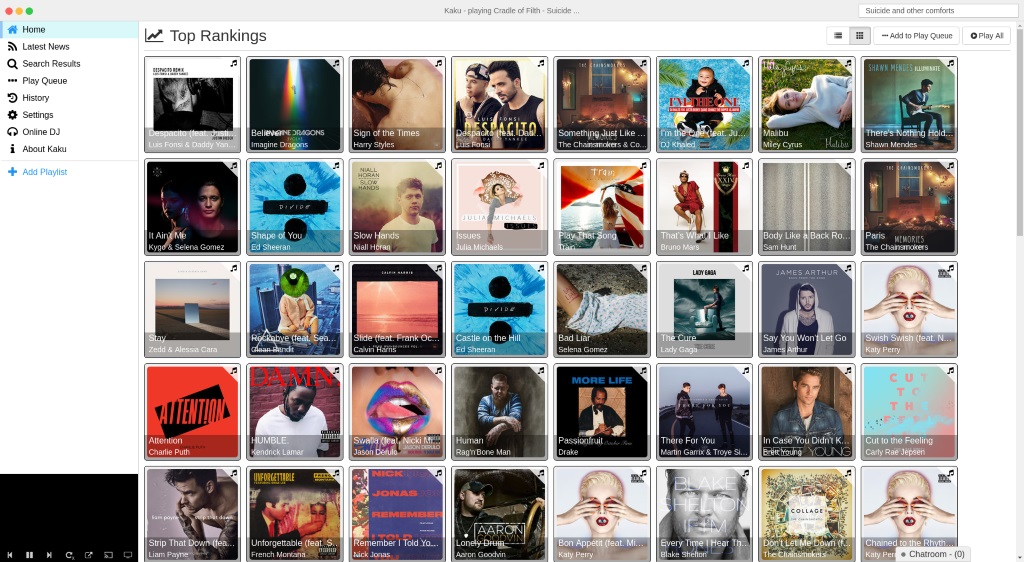Select Bad Liar by Selena Gomez

coord(602,309)
